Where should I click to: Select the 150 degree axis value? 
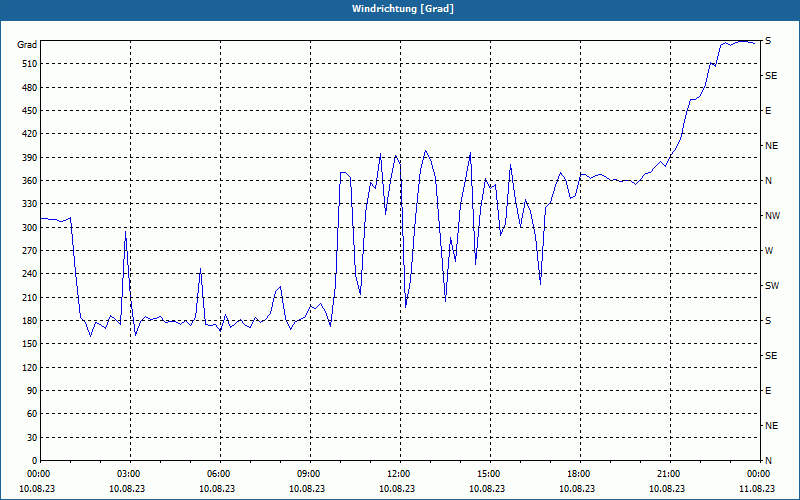coord(30,344)
